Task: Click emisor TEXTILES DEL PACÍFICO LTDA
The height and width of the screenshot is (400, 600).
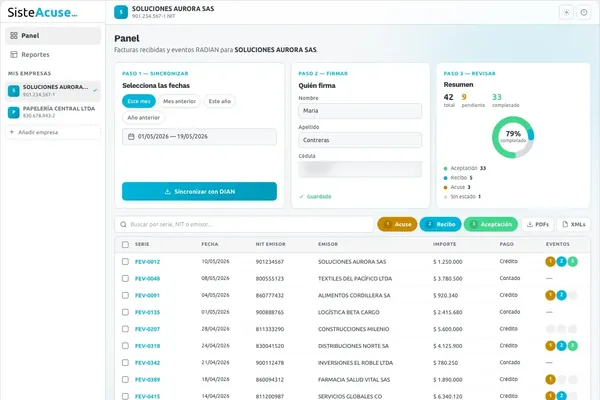Action: 355,279
